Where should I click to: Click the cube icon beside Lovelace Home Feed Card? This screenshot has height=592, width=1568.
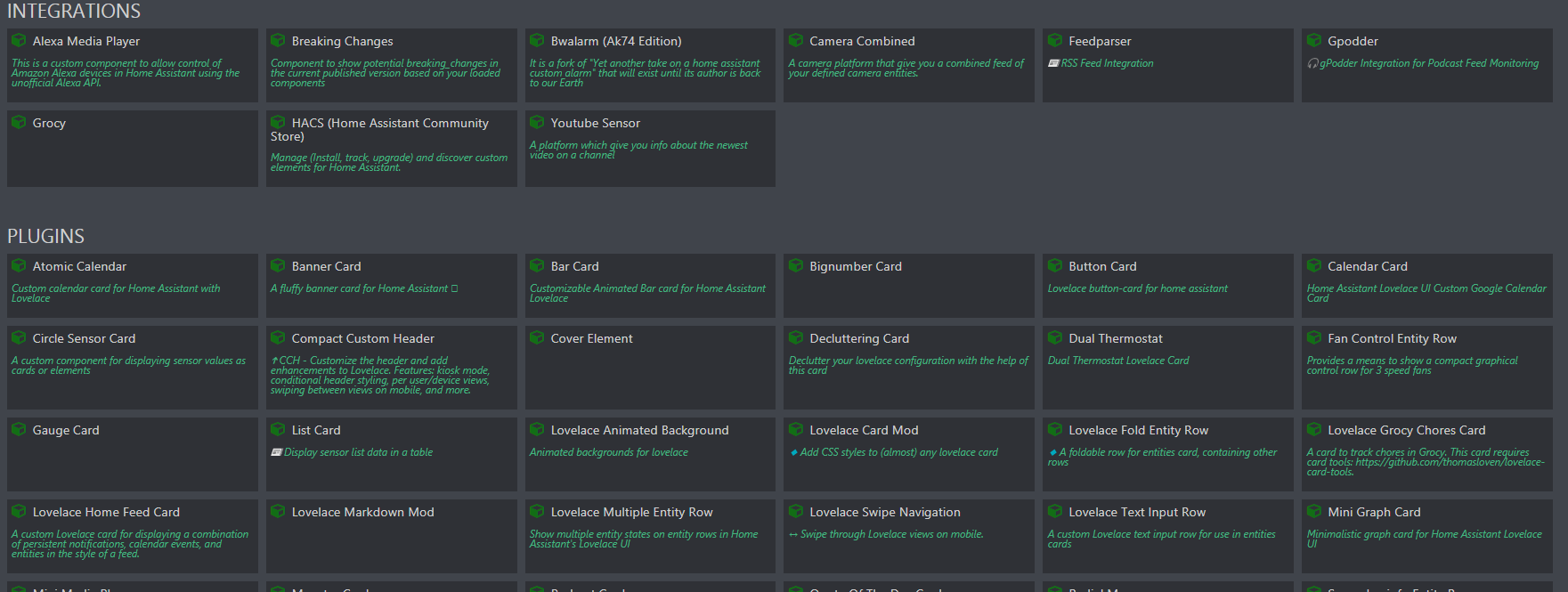[19, 511]
